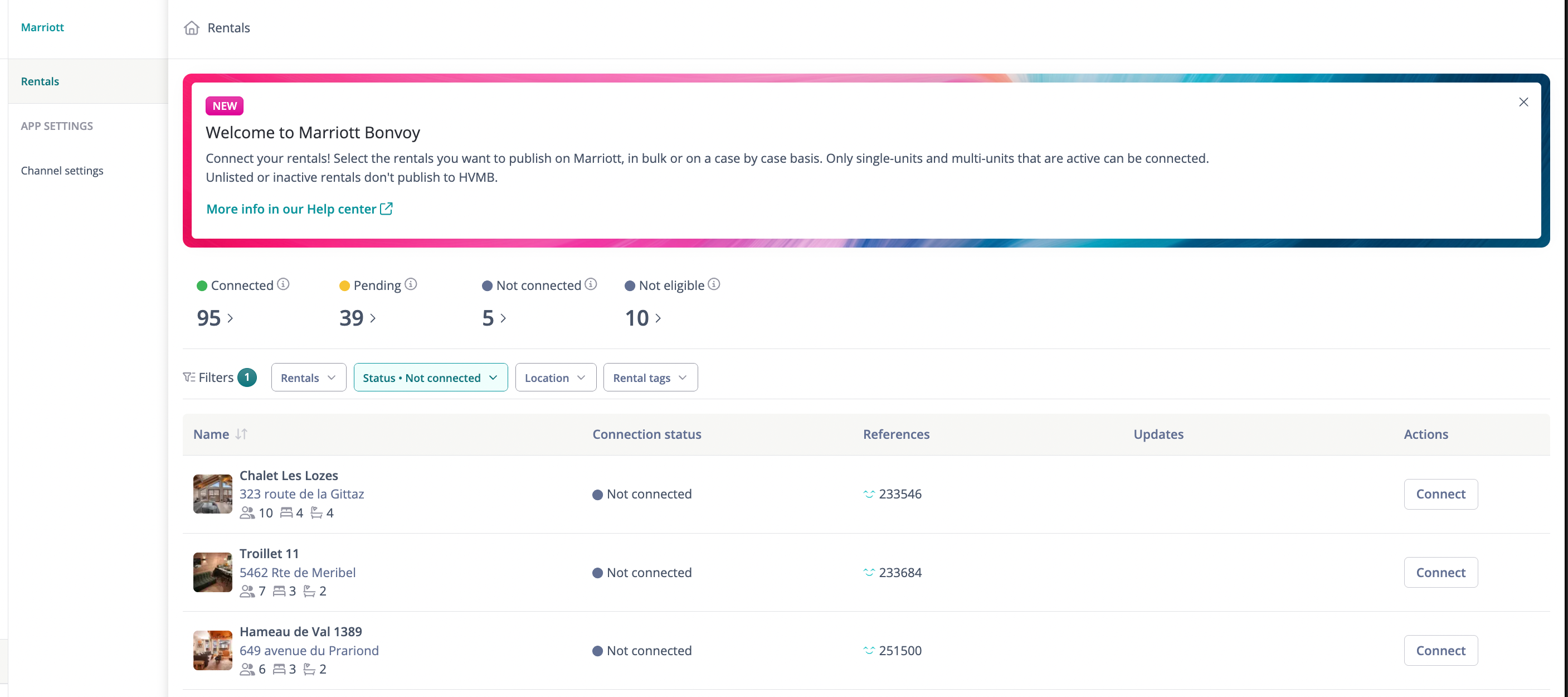Click info icon beside Not eligible

click(714, 284)
